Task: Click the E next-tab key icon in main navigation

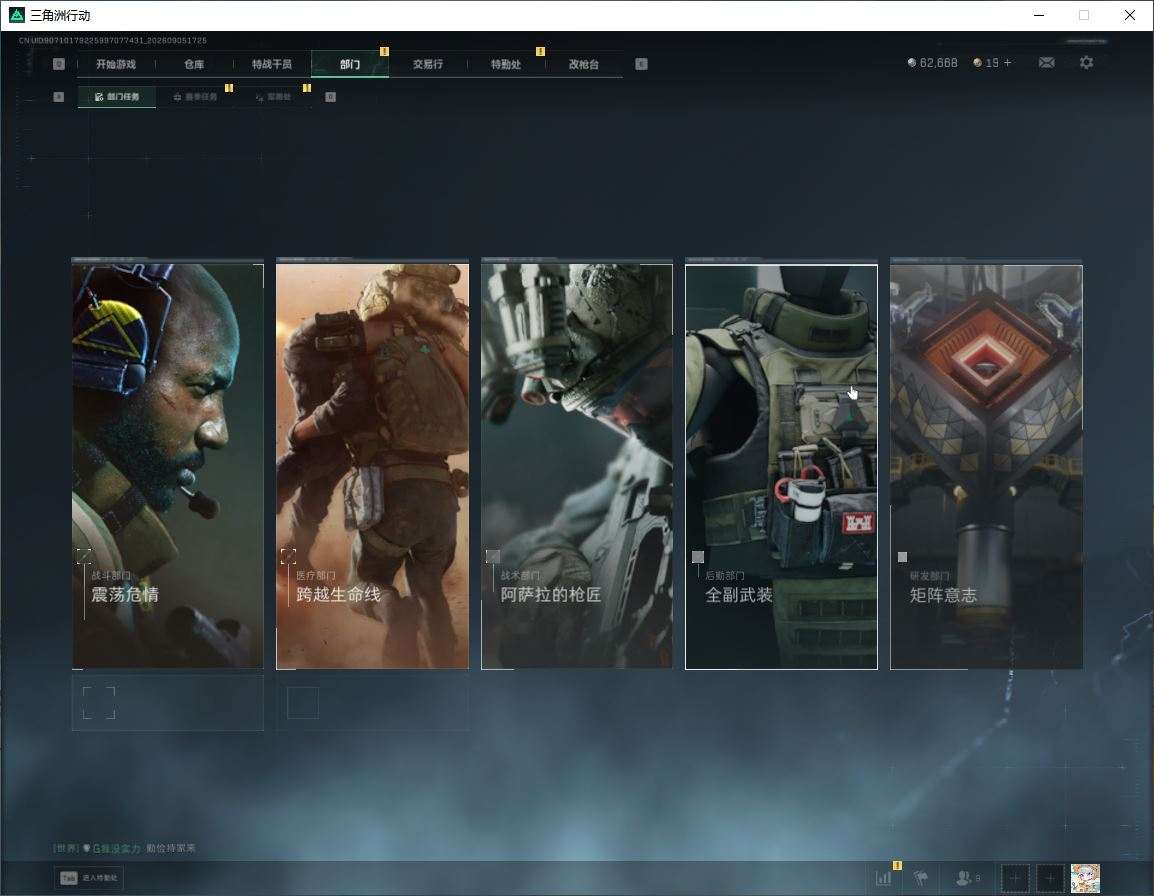Action: (x=641, y=64)
